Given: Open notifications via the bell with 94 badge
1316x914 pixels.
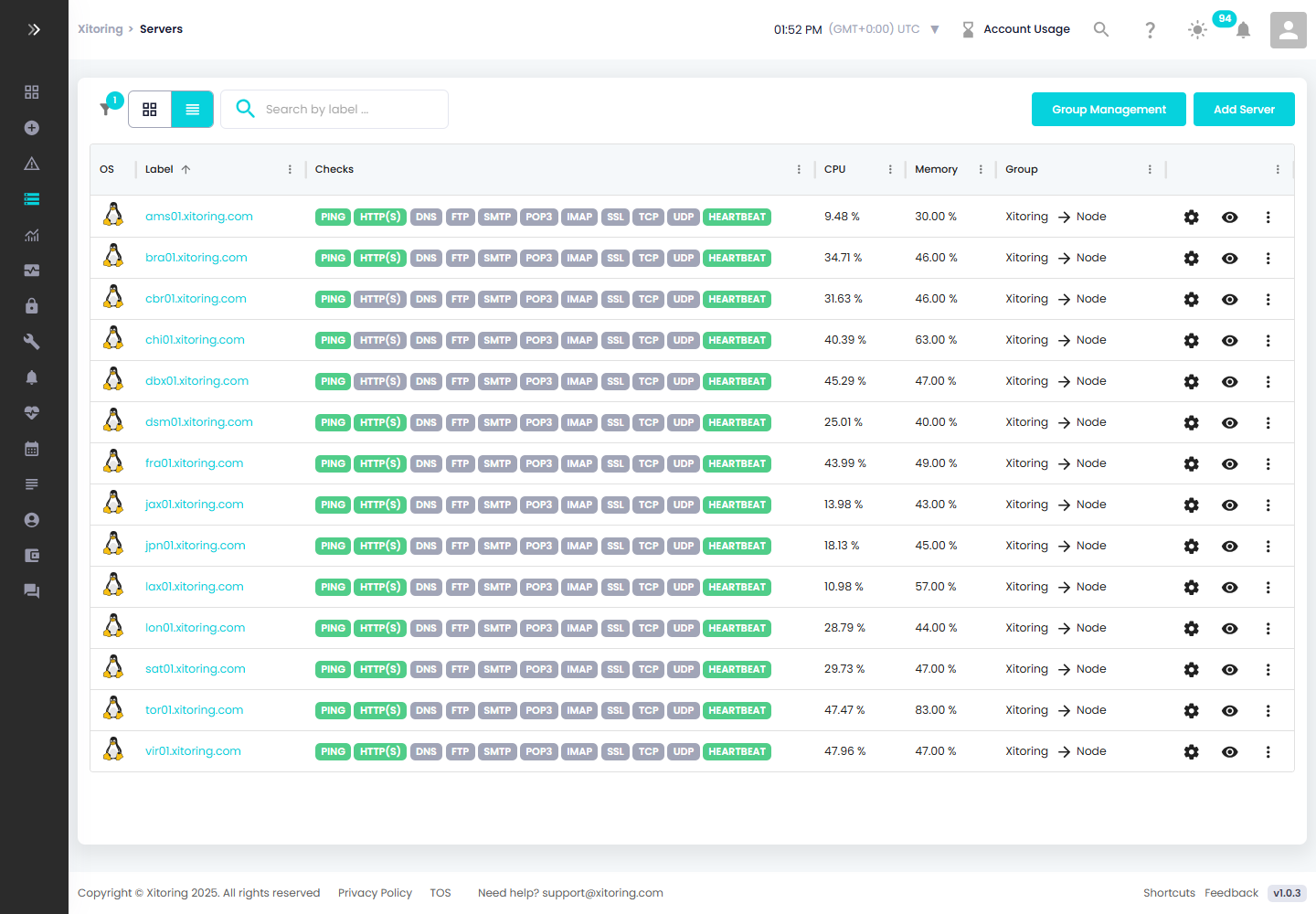Looking at the screenshot, I should pyautogui.click(x=1243, y=30).
